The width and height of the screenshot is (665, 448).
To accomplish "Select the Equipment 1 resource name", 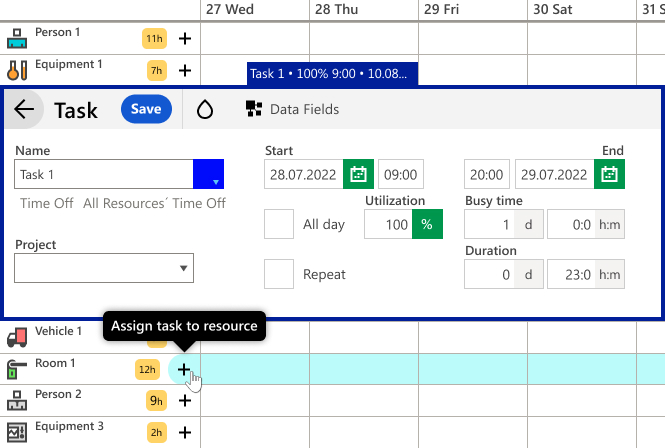I will (x=69, y=64).
